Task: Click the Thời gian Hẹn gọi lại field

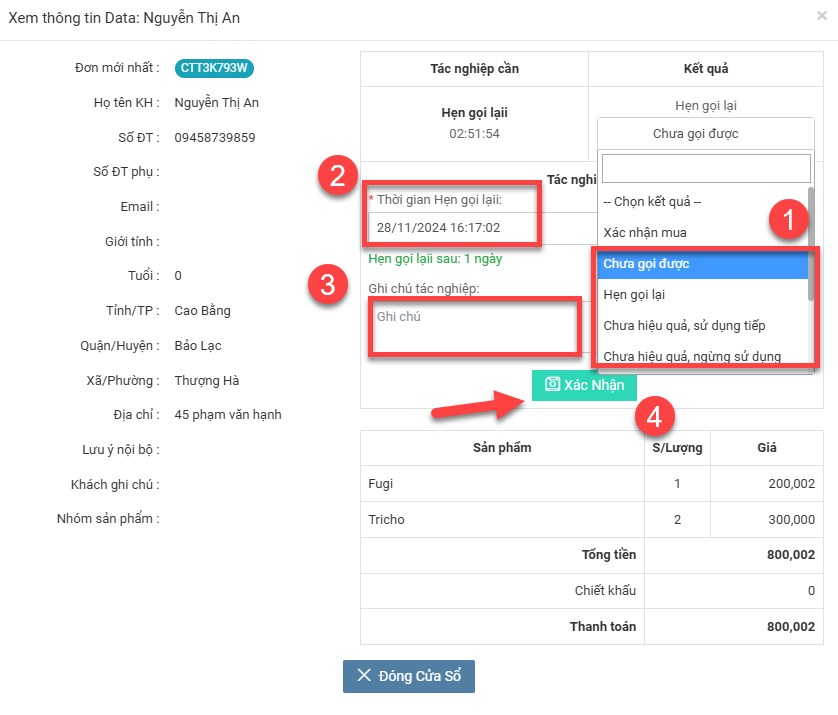Action: pos(453,227)
